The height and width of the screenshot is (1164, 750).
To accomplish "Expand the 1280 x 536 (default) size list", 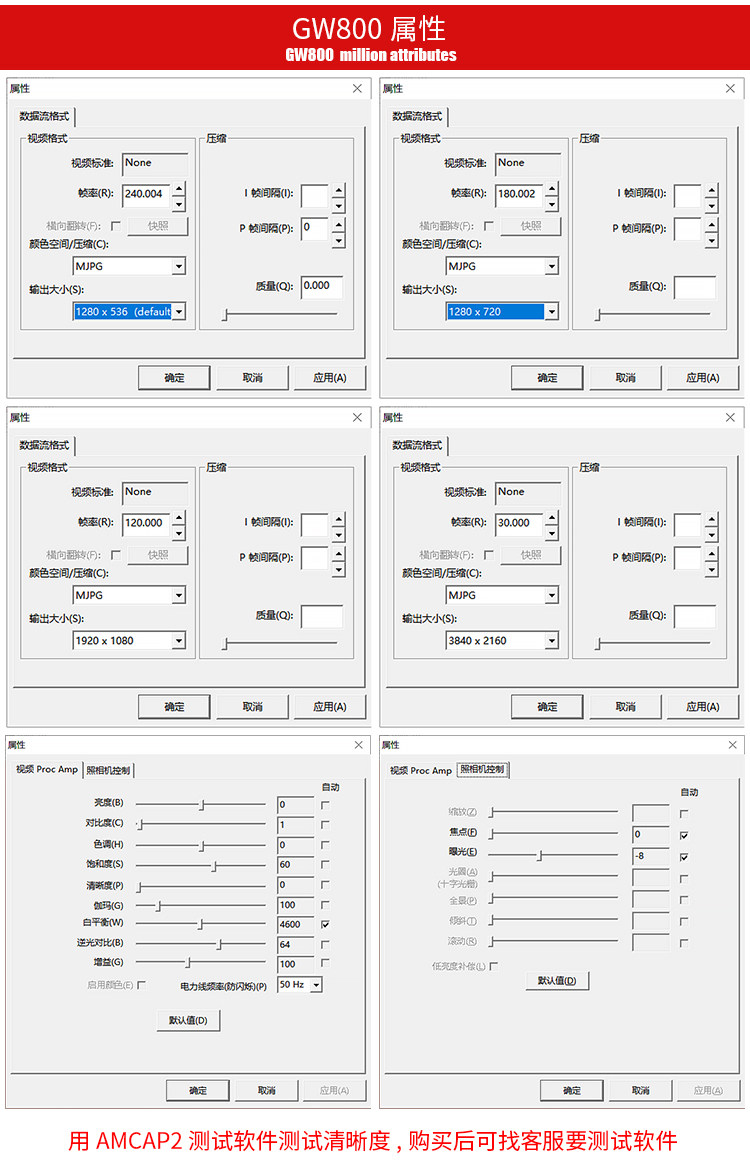I will click(179, 312).
